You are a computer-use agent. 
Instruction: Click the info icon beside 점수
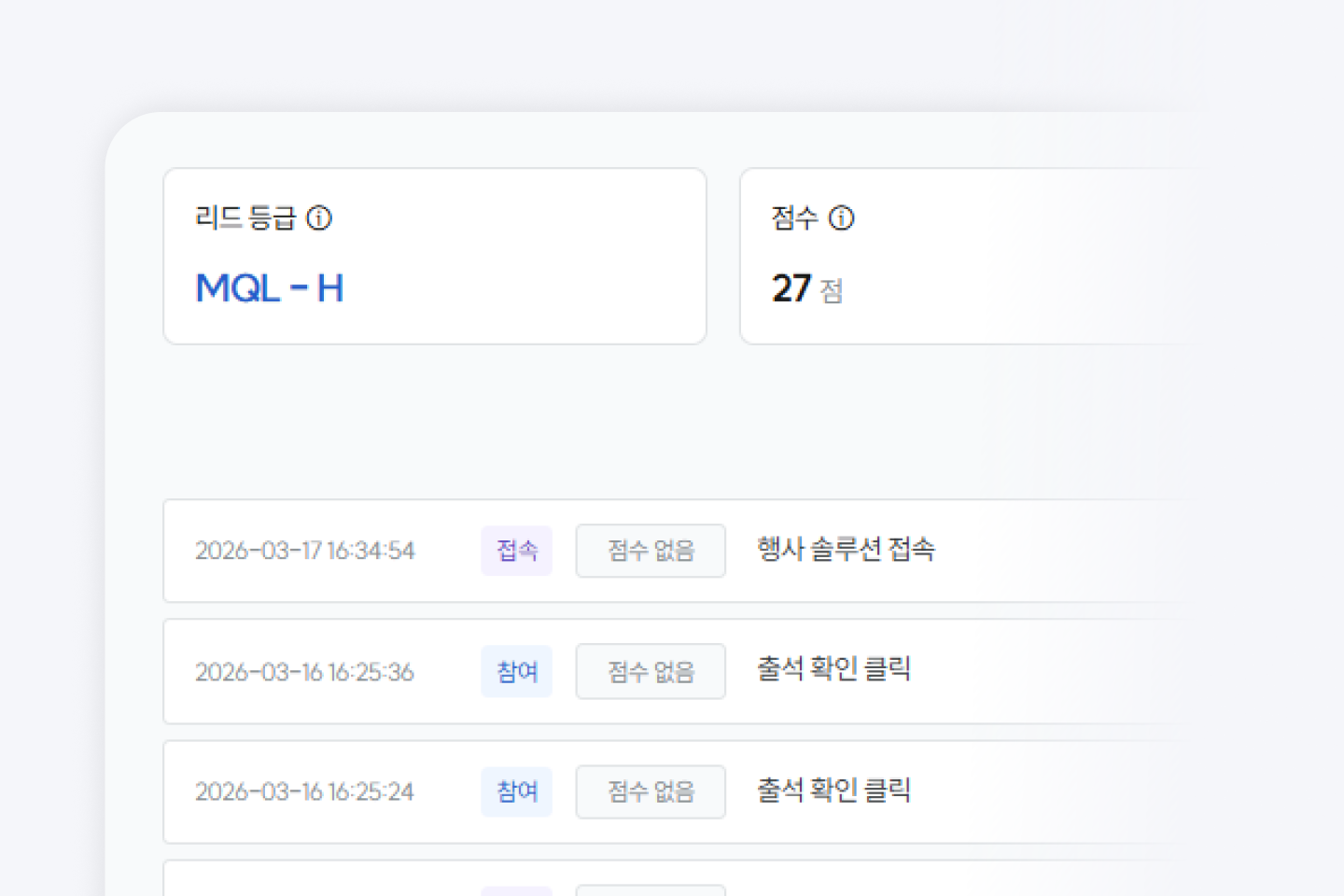coord(843,218)
